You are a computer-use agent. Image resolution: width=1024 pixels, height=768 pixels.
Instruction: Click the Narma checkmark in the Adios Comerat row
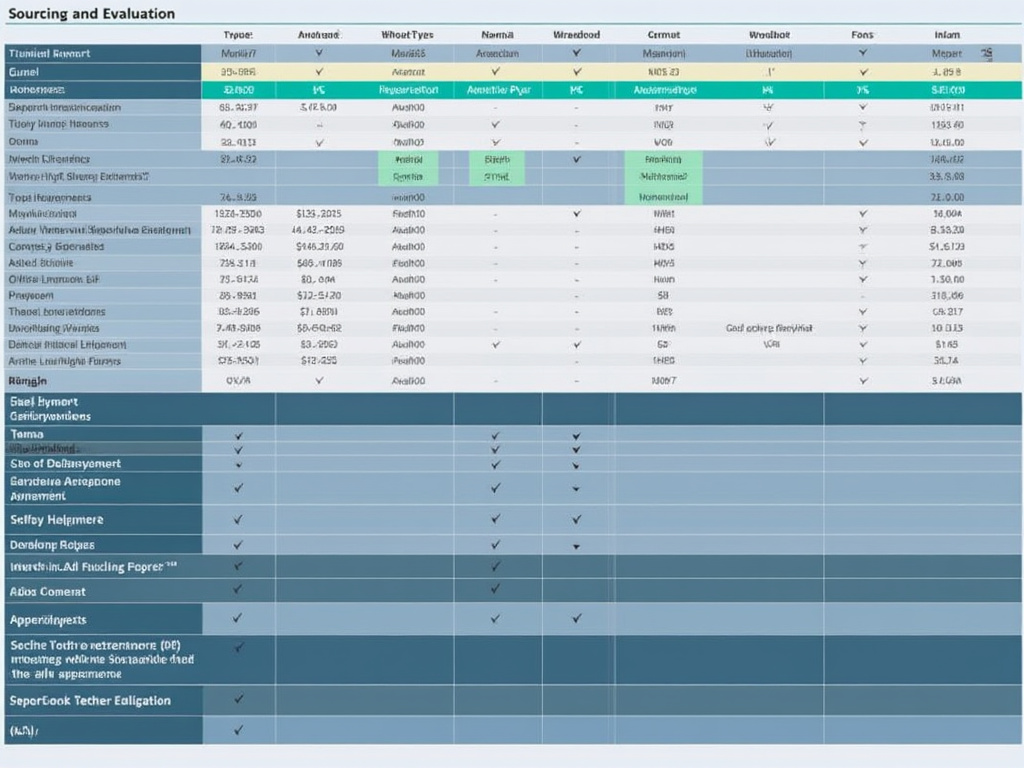coord(495,590)
